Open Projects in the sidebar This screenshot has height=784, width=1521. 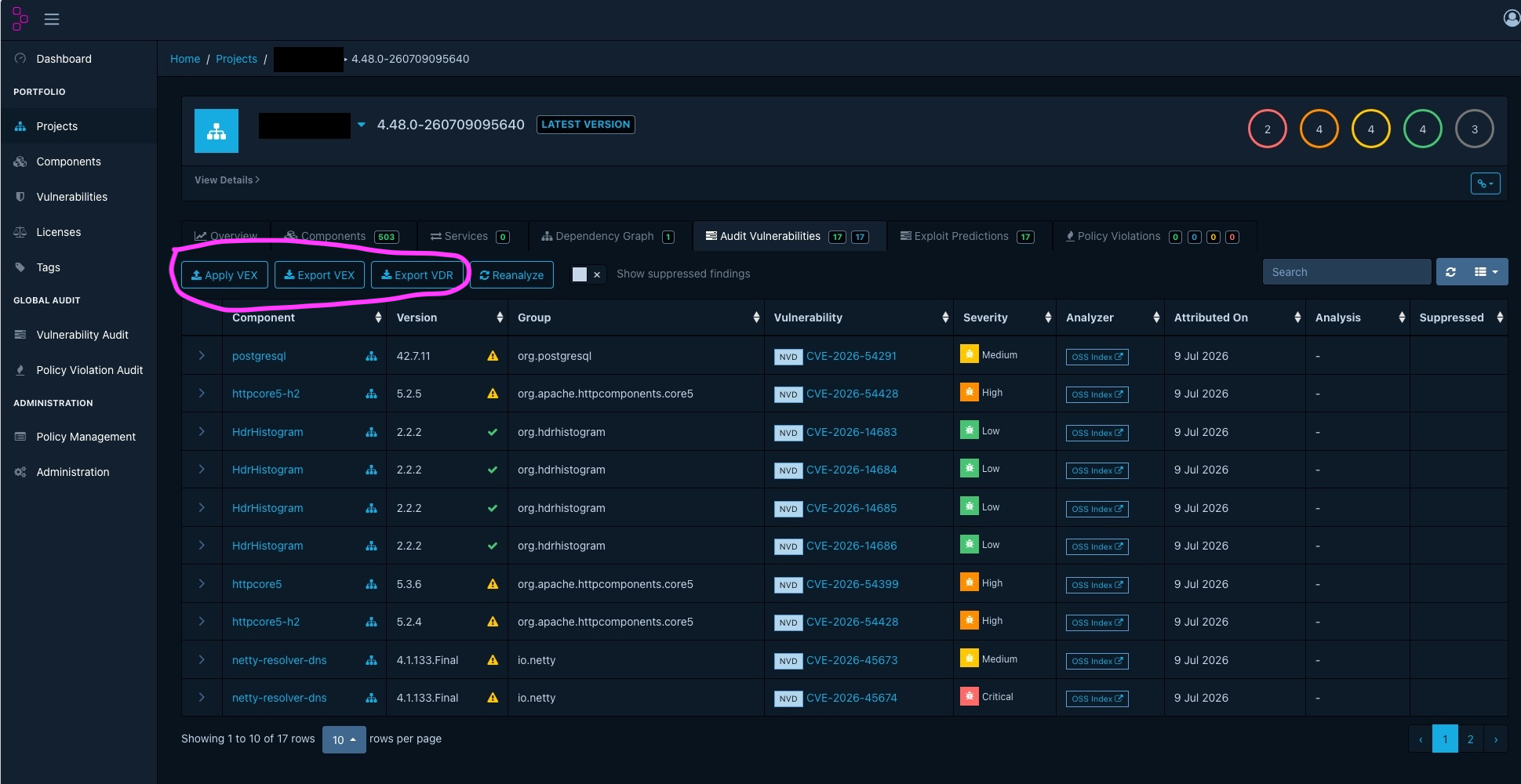[x=78, y=126]
